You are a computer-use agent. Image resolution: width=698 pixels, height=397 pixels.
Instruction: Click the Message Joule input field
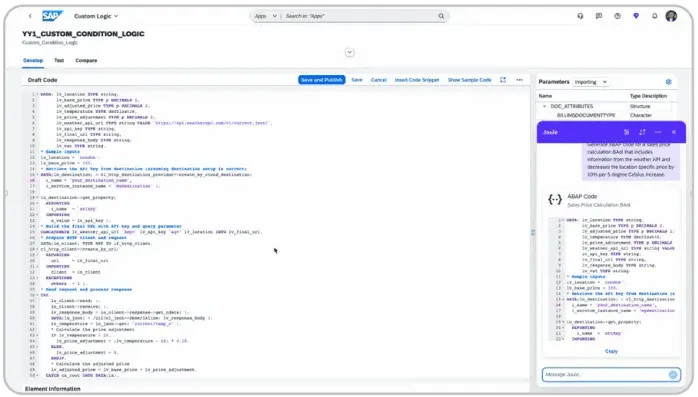[x=605, y=375]
